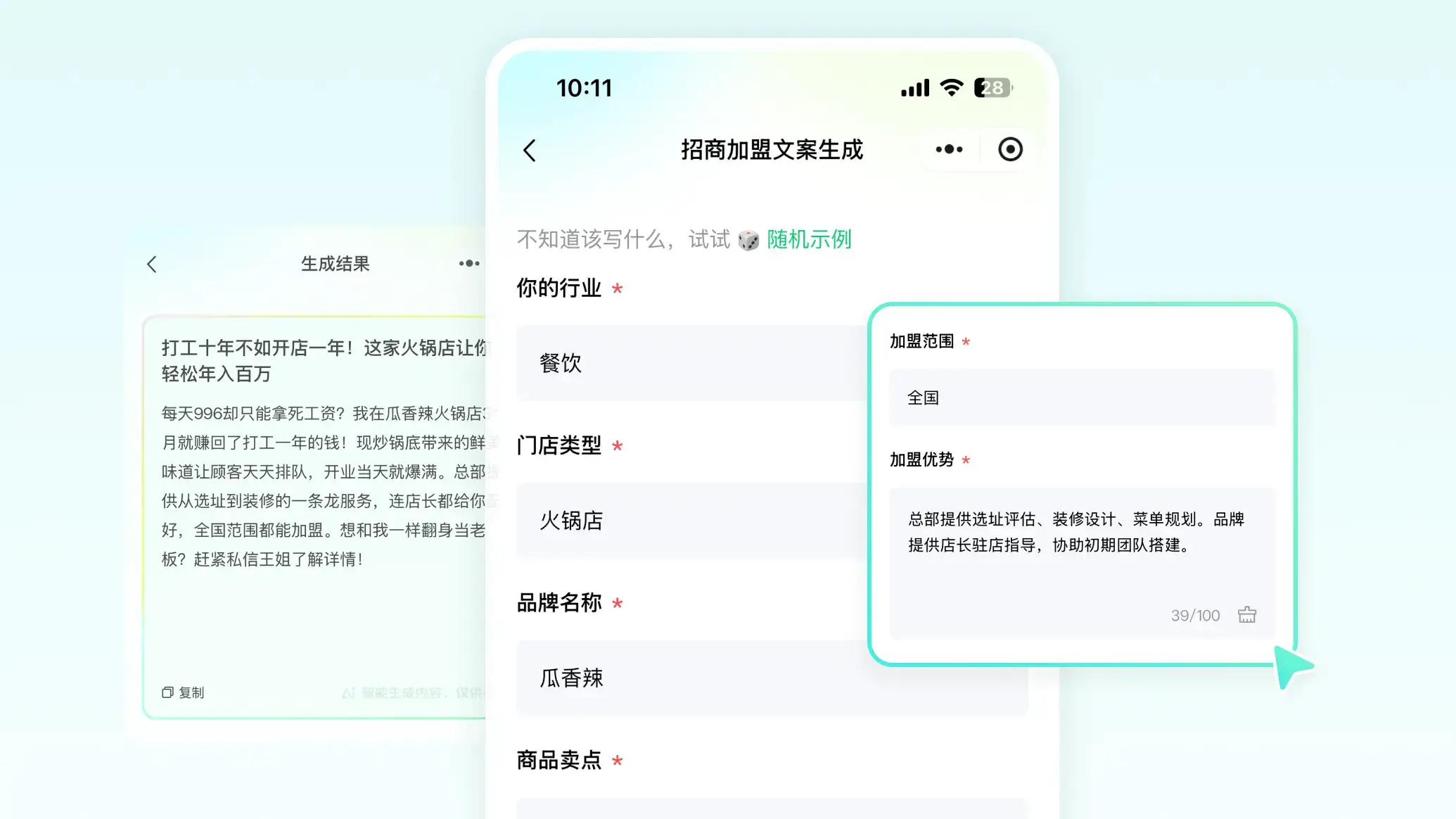Click the 招商加盟文案生成 page title

pyautogui.click(x=772, y=150)
